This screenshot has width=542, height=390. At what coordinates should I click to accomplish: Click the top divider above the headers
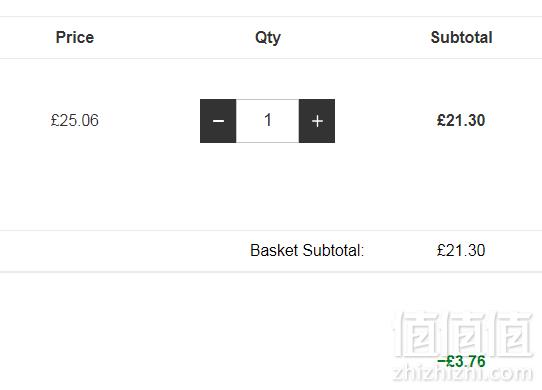click(x=271, y=17)
